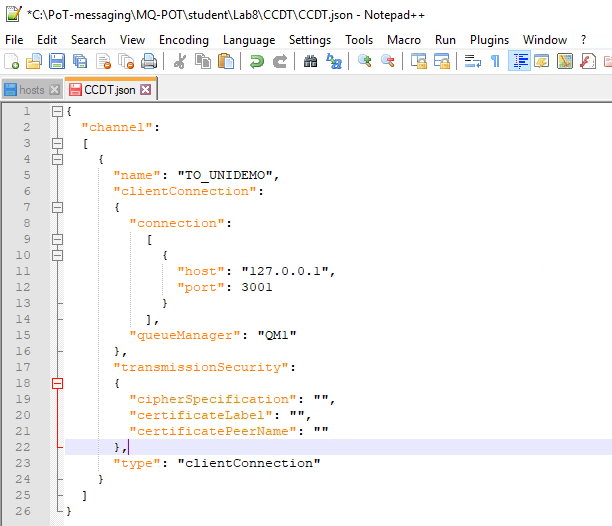Click the port value 3001

(x=257, y=287)
